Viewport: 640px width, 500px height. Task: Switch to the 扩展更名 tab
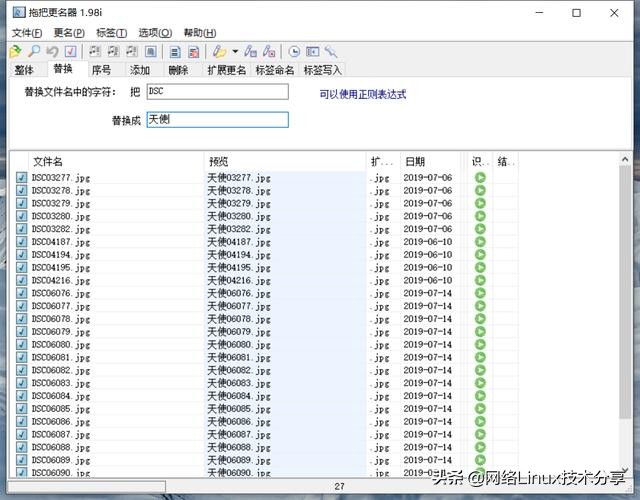click(x=227, y=70)
